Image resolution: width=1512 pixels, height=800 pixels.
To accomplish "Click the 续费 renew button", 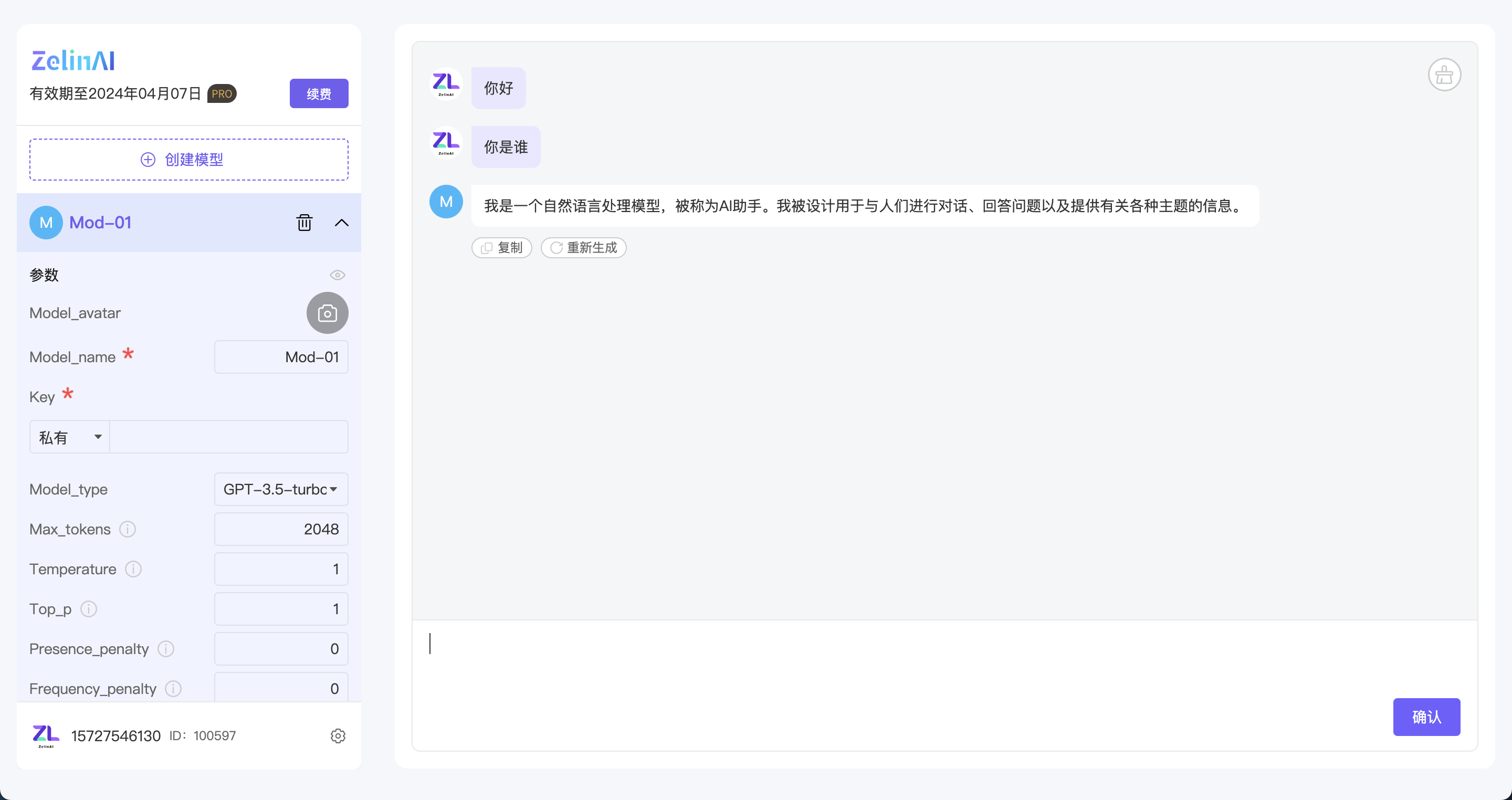I will tap(319, 93).
